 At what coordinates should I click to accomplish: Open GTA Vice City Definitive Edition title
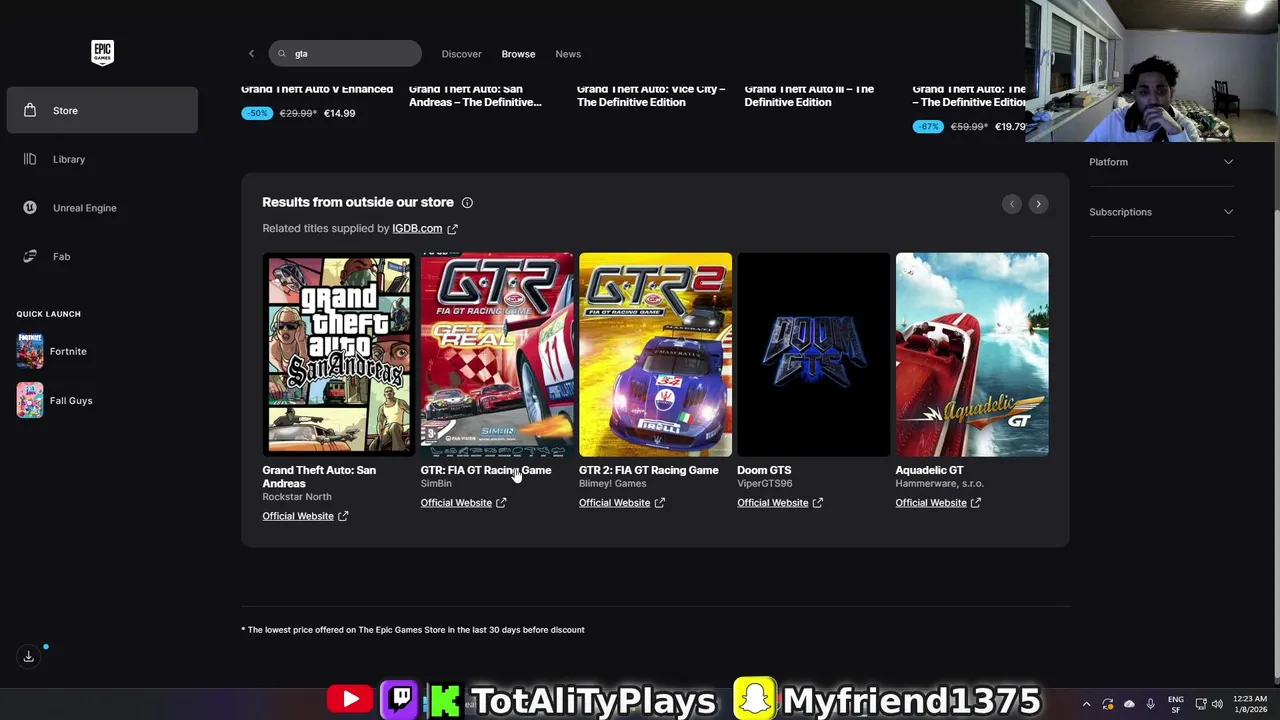click(651, 95)
